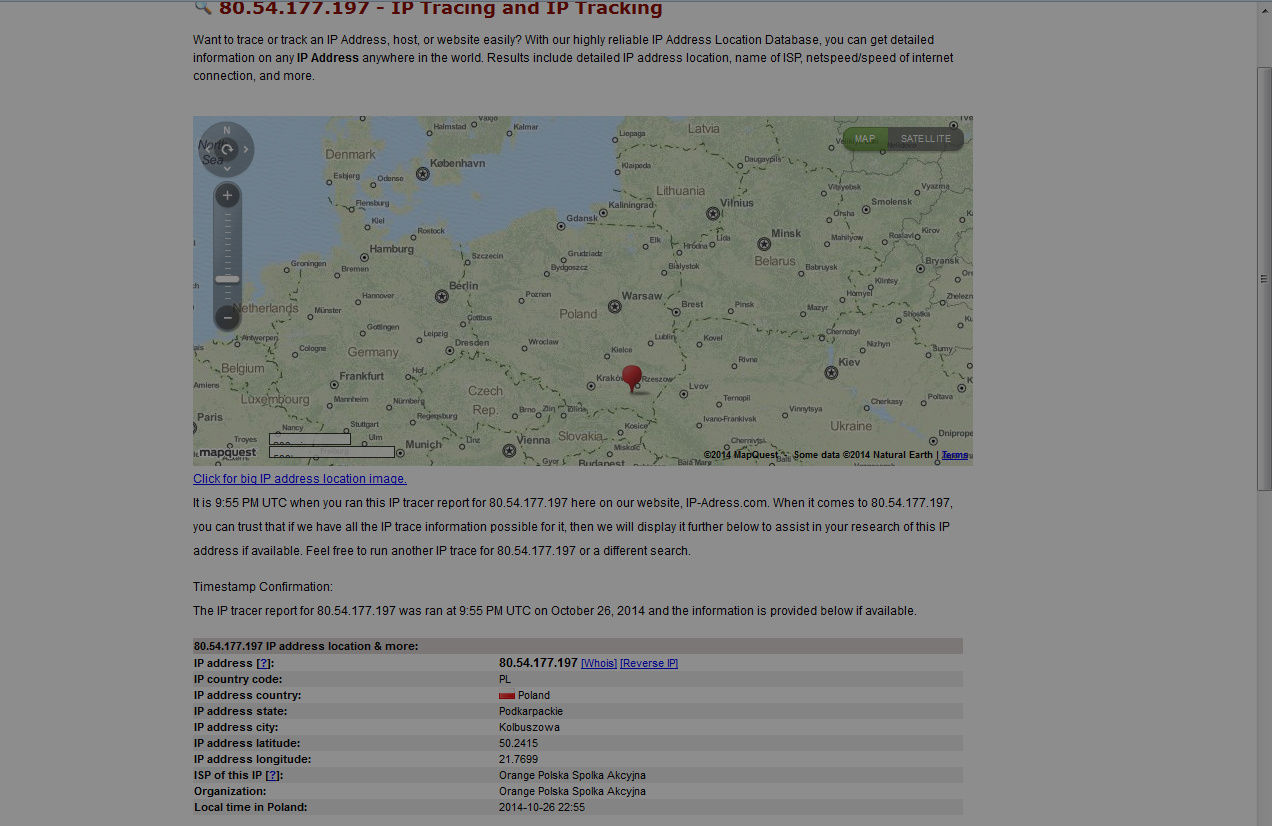Screen dimensions: 1272x826
Task: Click the 'Organization:' label
Action: coord(230,791)
